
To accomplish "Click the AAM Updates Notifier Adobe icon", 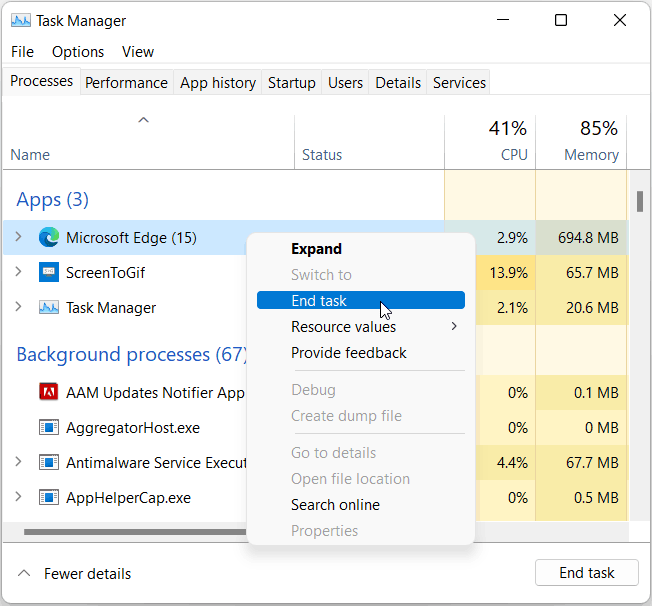I will click(x=49, y=392).
